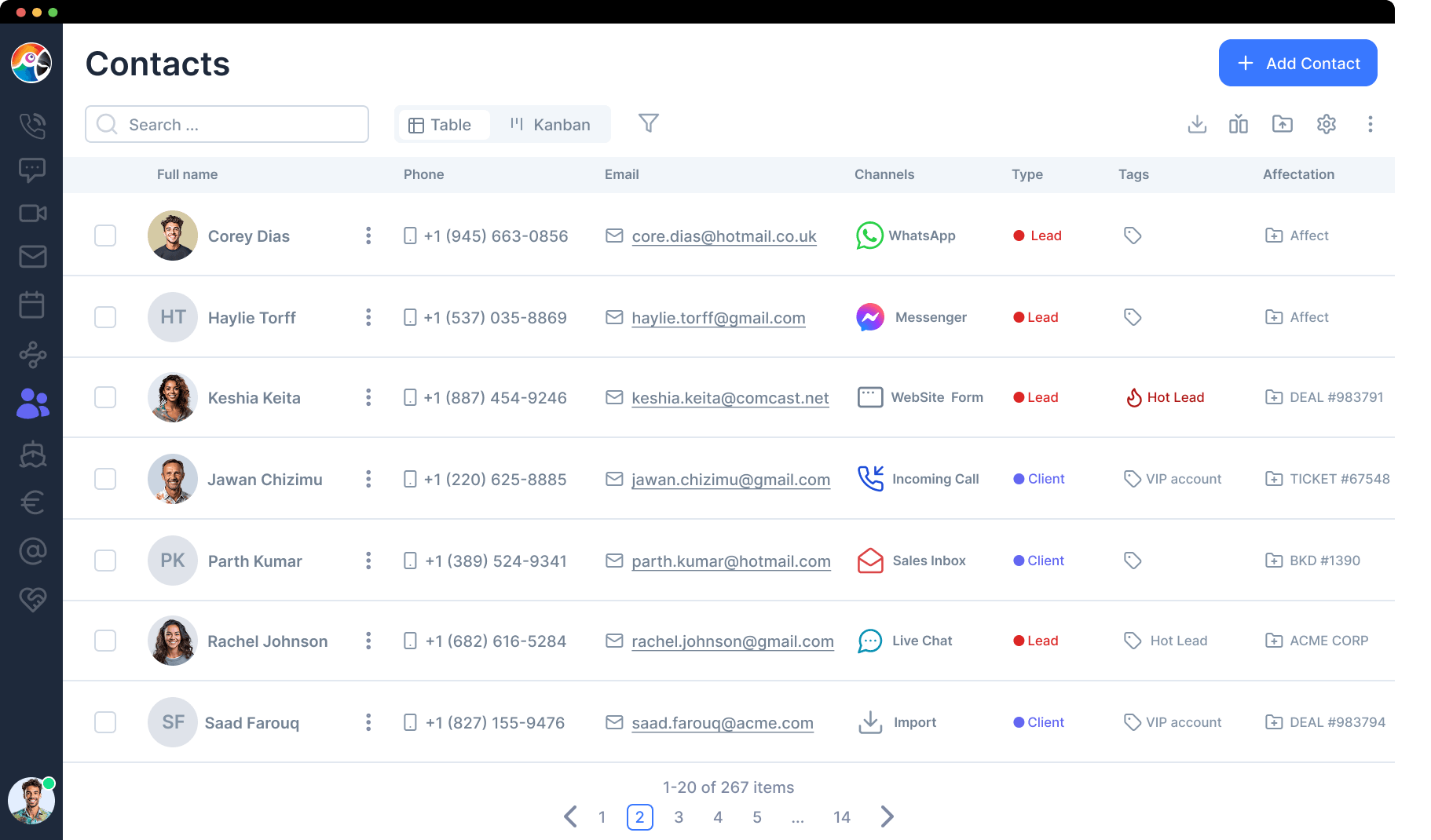Open the phone calls sidebar icon
This screenshot has width=1431, height=840.
32,126
